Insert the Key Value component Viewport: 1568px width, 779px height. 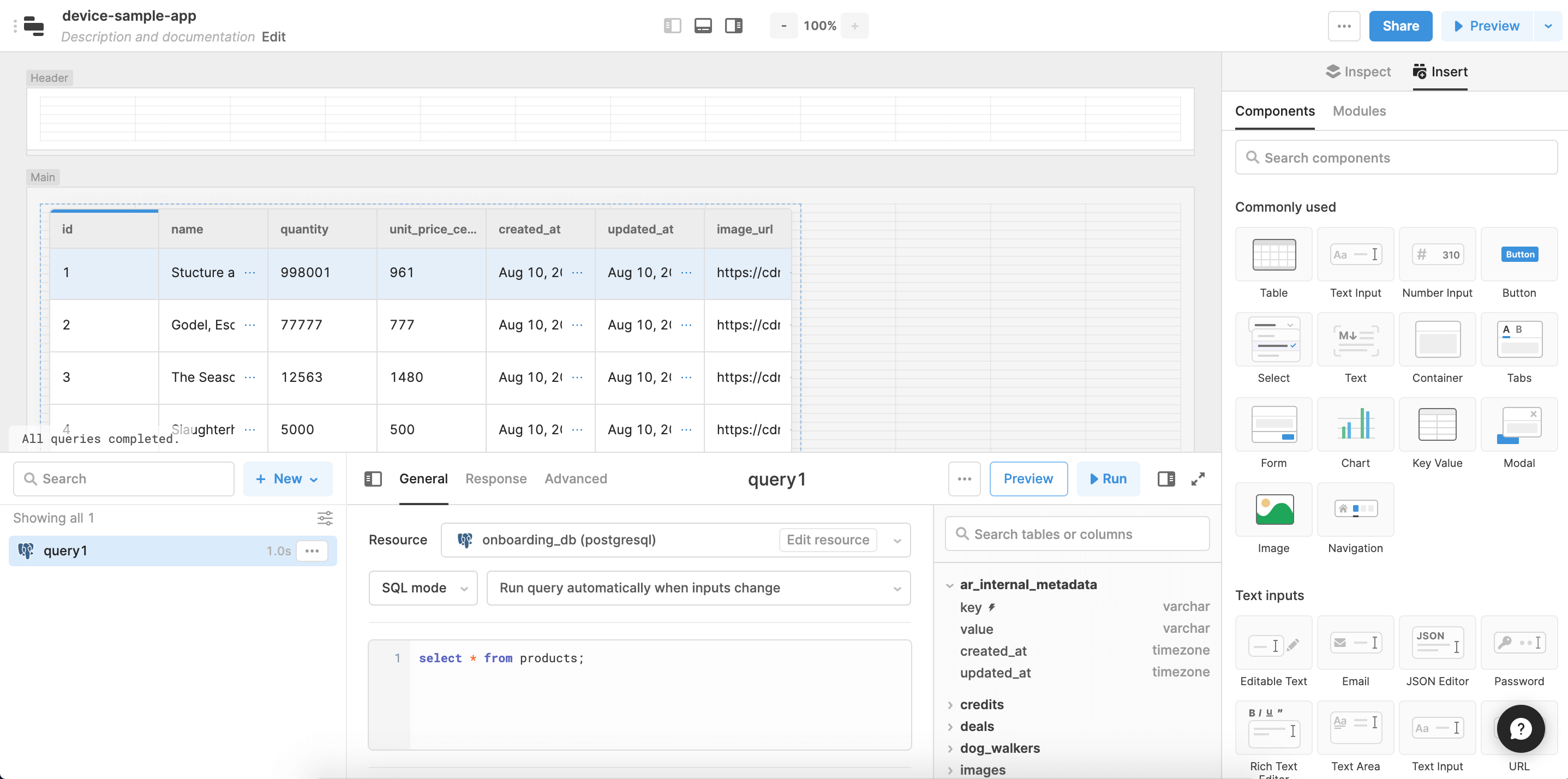tap(1437, 424)
